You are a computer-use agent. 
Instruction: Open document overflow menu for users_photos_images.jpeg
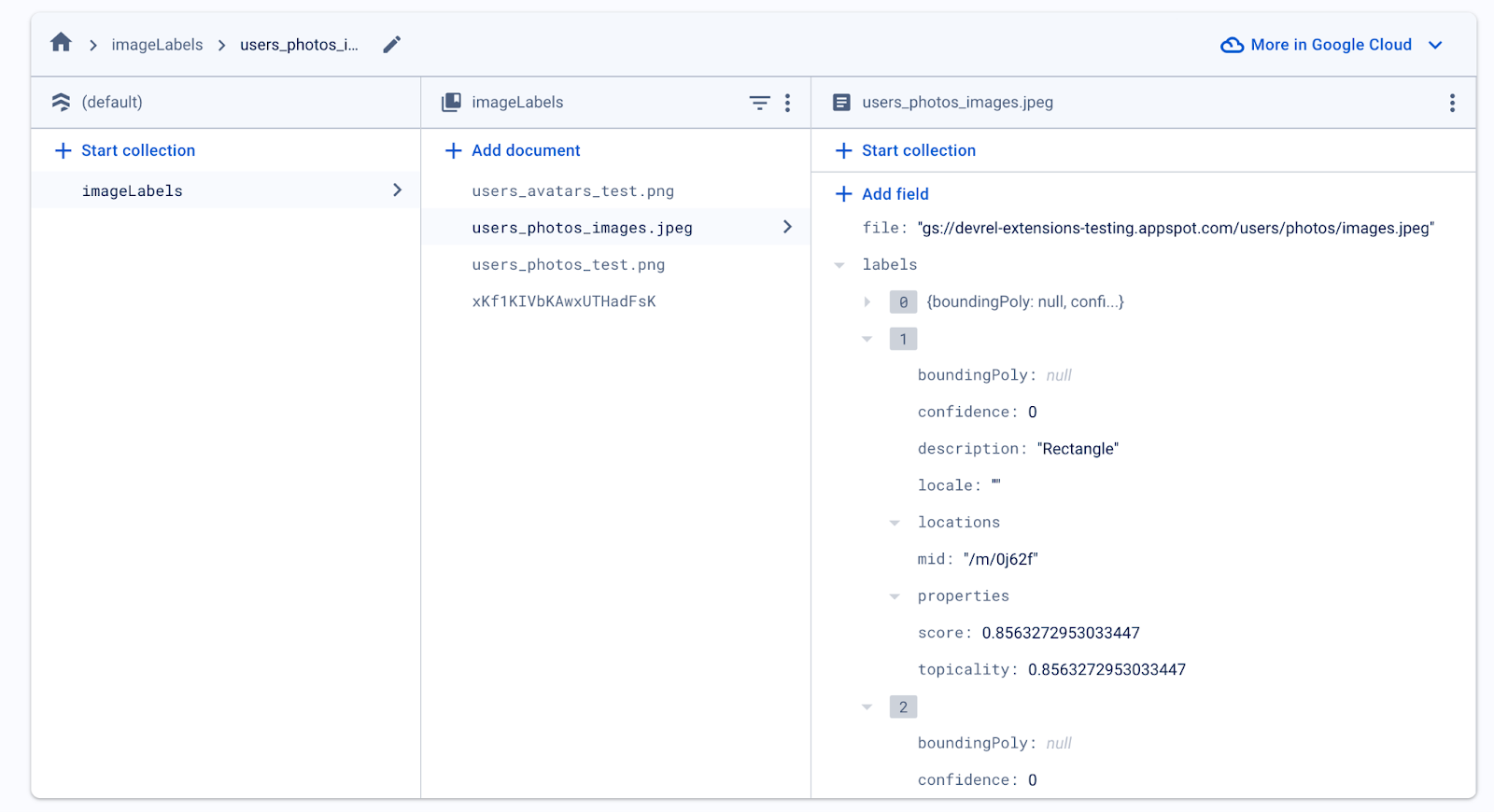click(1452, 103)
